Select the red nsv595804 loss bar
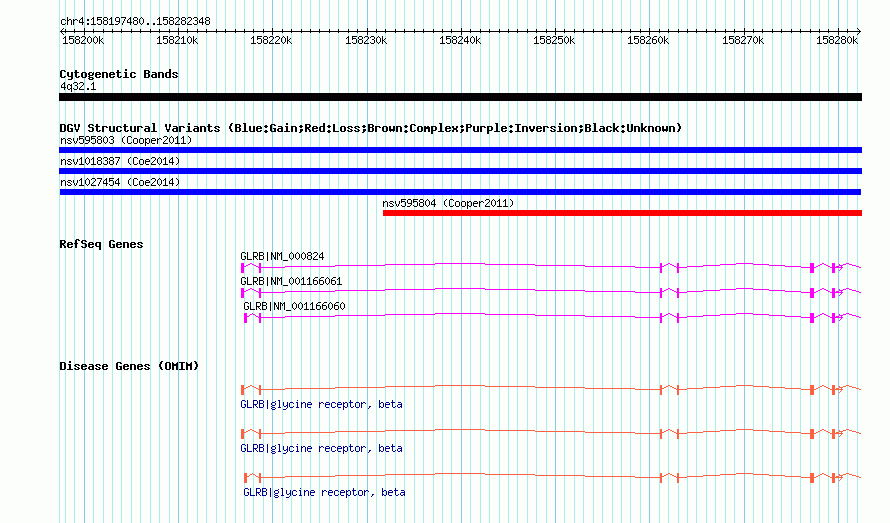890x523 pixels. click(623, 213)
